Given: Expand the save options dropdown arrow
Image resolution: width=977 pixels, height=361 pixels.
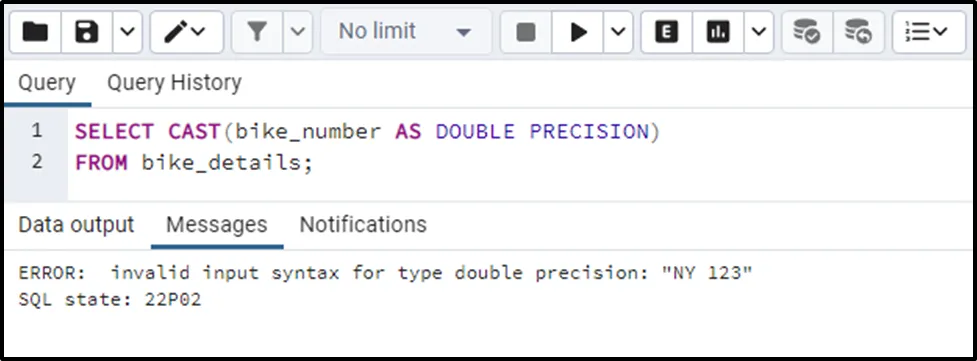Looking at the screenshot, I should 127,31.
